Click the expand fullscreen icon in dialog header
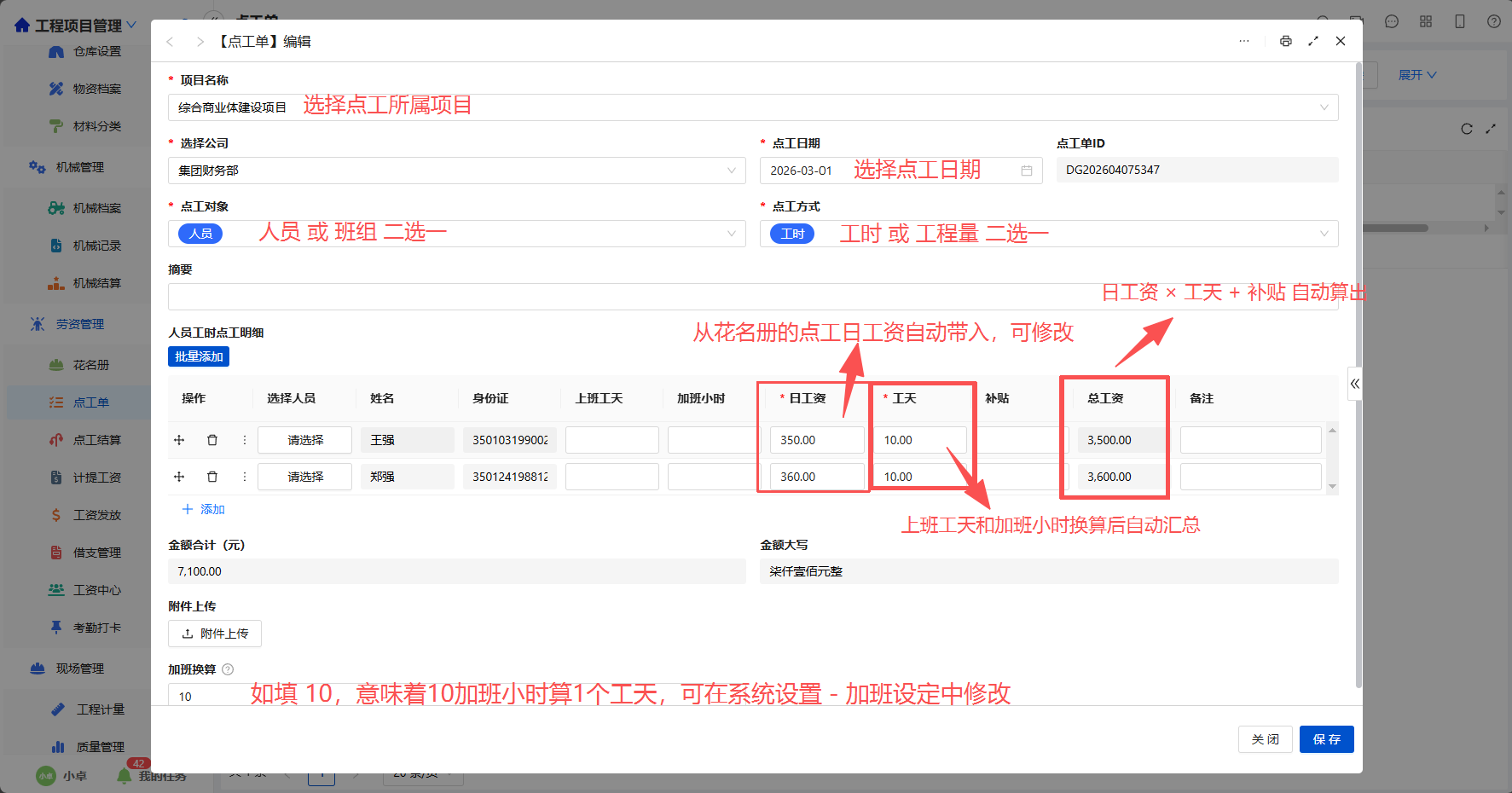1512x793 pixels. point(1313,41)
